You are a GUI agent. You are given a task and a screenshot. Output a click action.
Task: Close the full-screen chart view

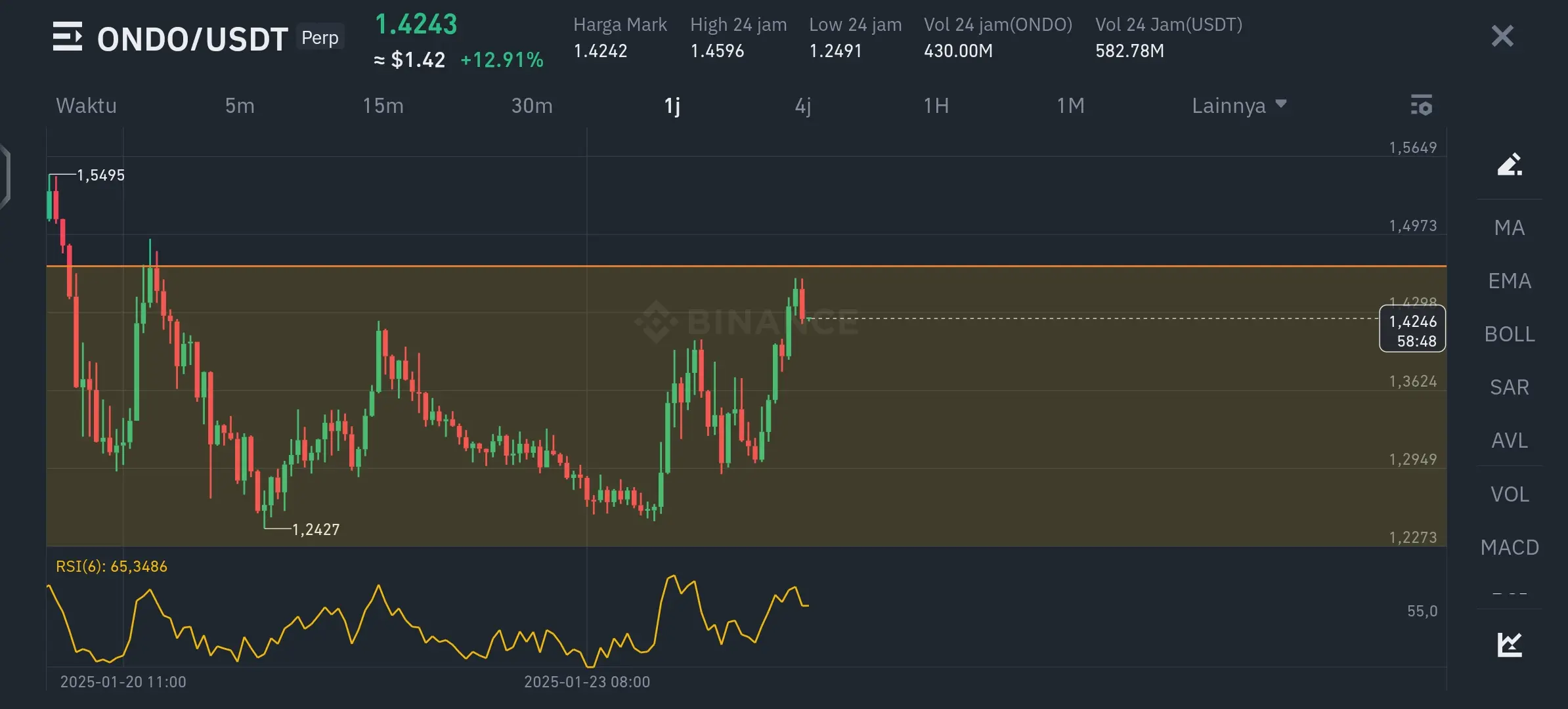(x=1502, y=36)
